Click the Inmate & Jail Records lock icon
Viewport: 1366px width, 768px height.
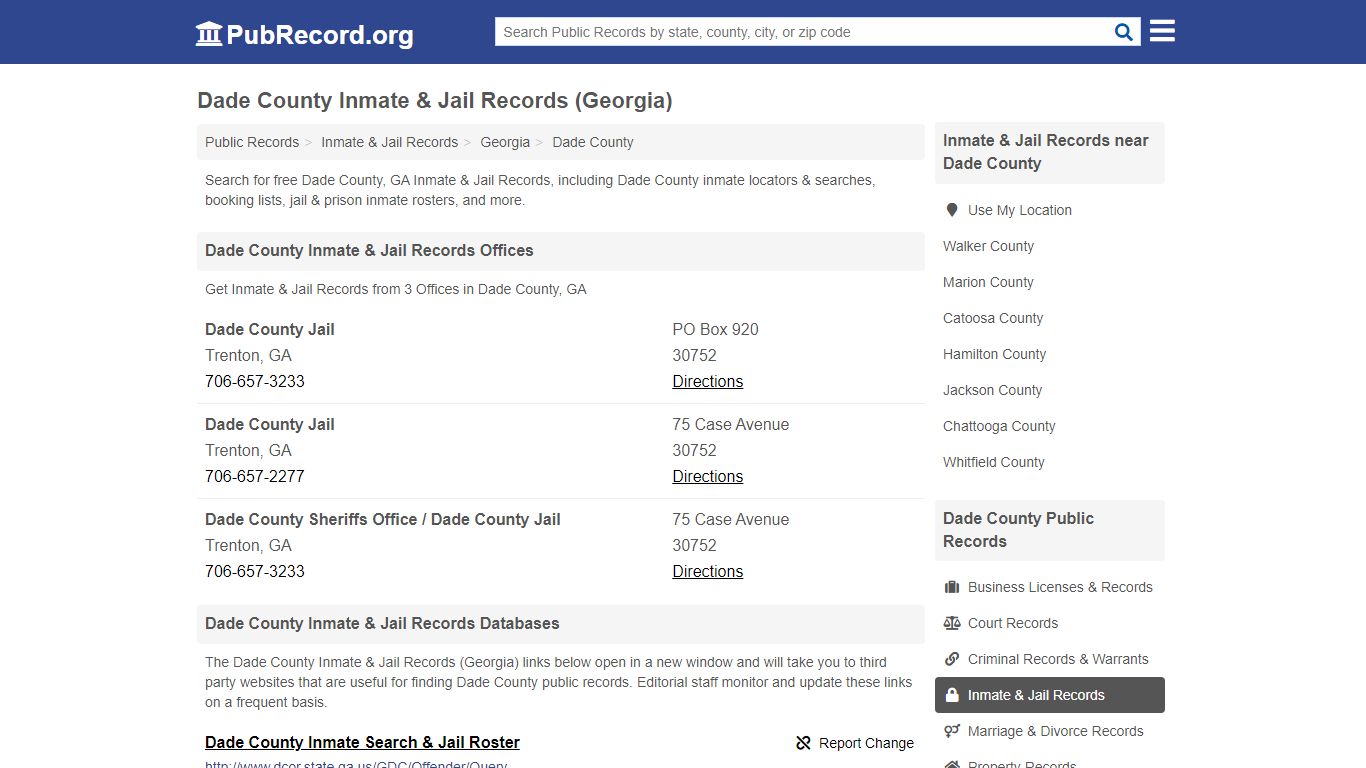pos(952,695)
